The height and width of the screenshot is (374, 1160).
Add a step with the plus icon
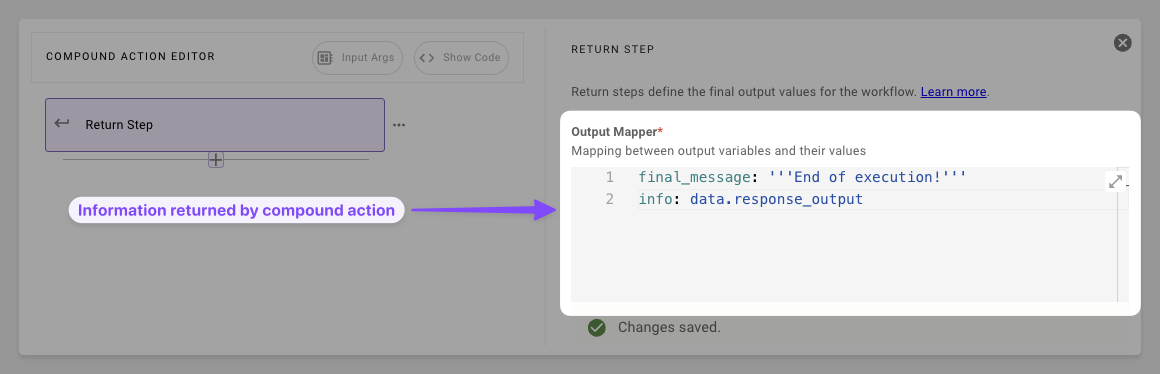point(216,160)
